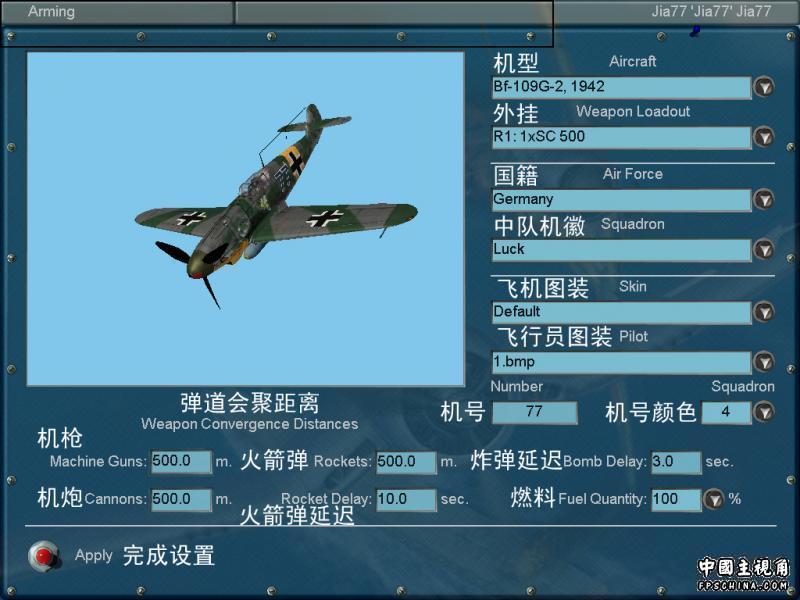Click the Cannons convergence field
The height and width of the screenshot is (600, 800).
point(181,499)
